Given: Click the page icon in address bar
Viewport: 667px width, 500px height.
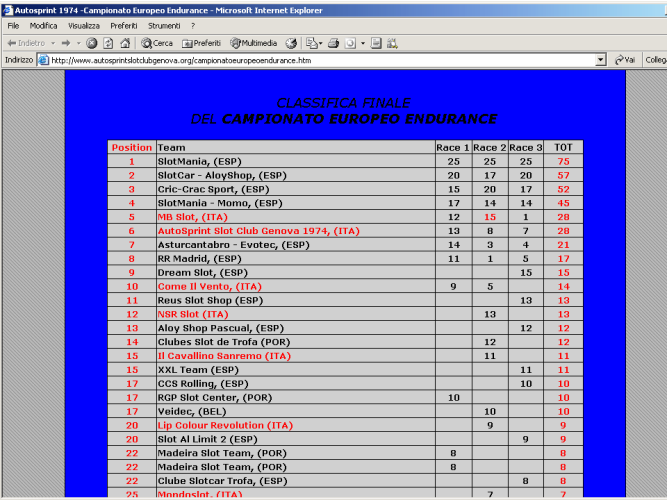Looking at the screenshot, I should pyautogui.click(x=43, y=60).
